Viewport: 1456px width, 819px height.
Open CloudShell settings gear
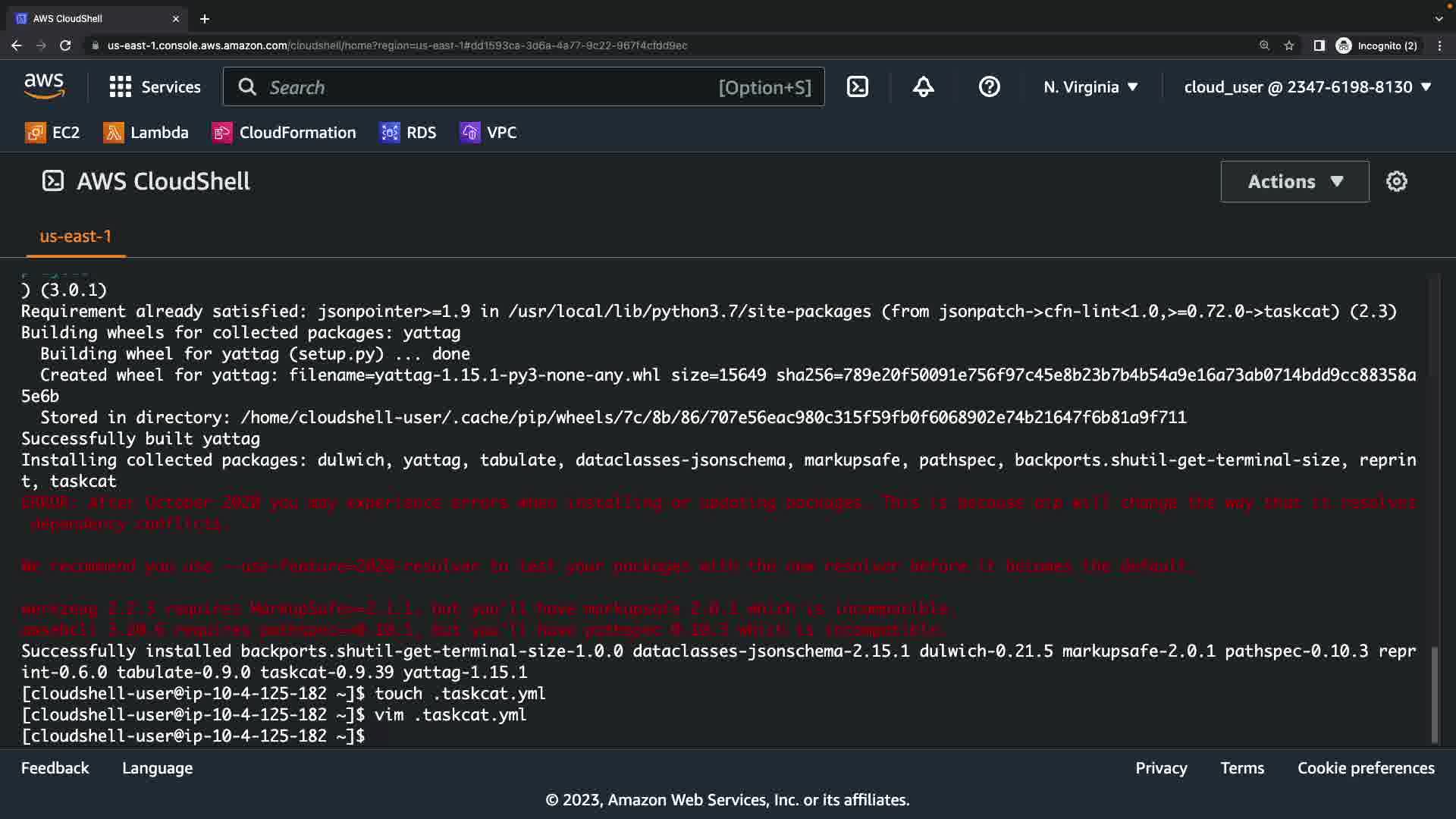(1396, 181)
